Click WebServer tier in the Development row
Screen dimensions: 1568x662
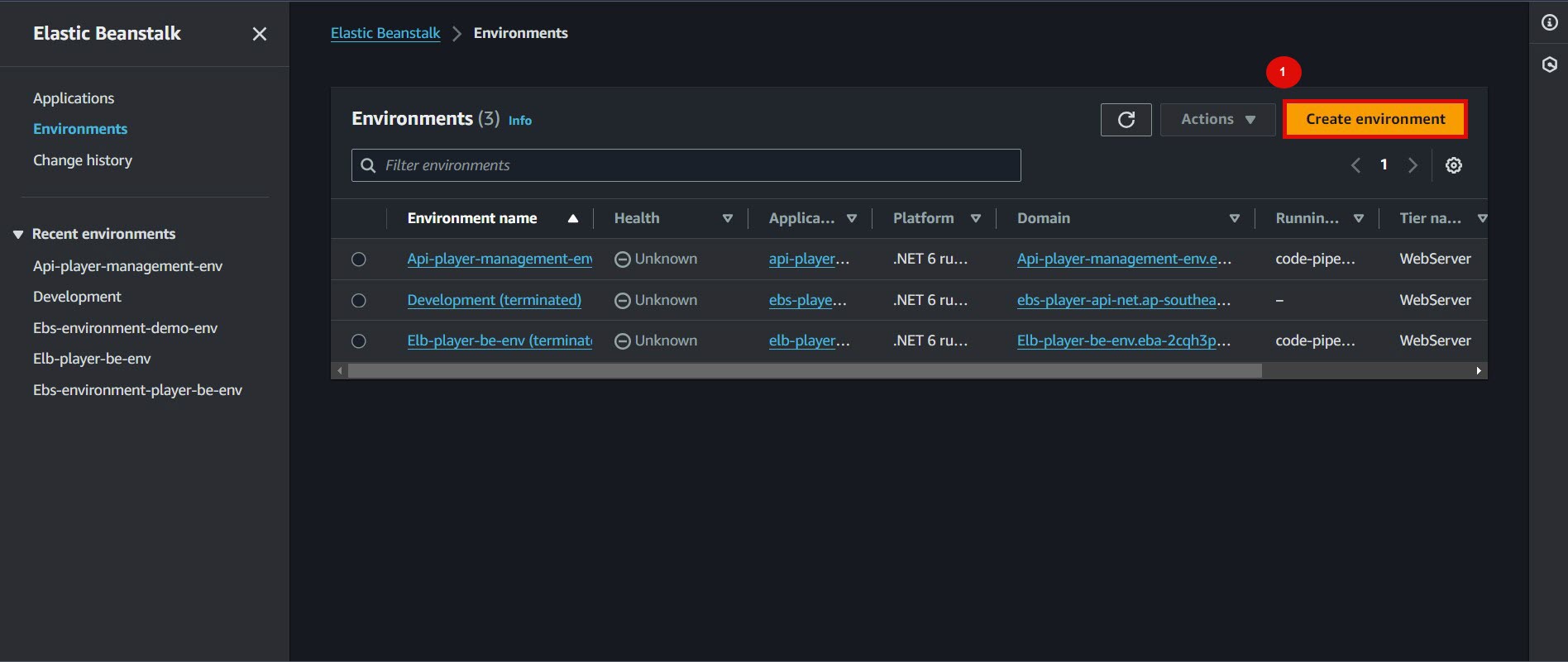pyautogui.click(x=1435, y=300)
